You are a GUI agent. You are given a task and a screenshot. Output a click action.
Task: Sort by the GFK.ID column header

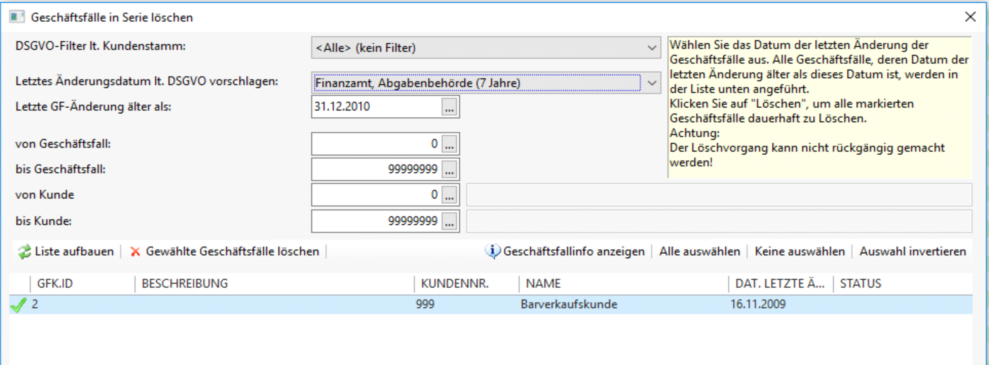(x=82, y=284)
